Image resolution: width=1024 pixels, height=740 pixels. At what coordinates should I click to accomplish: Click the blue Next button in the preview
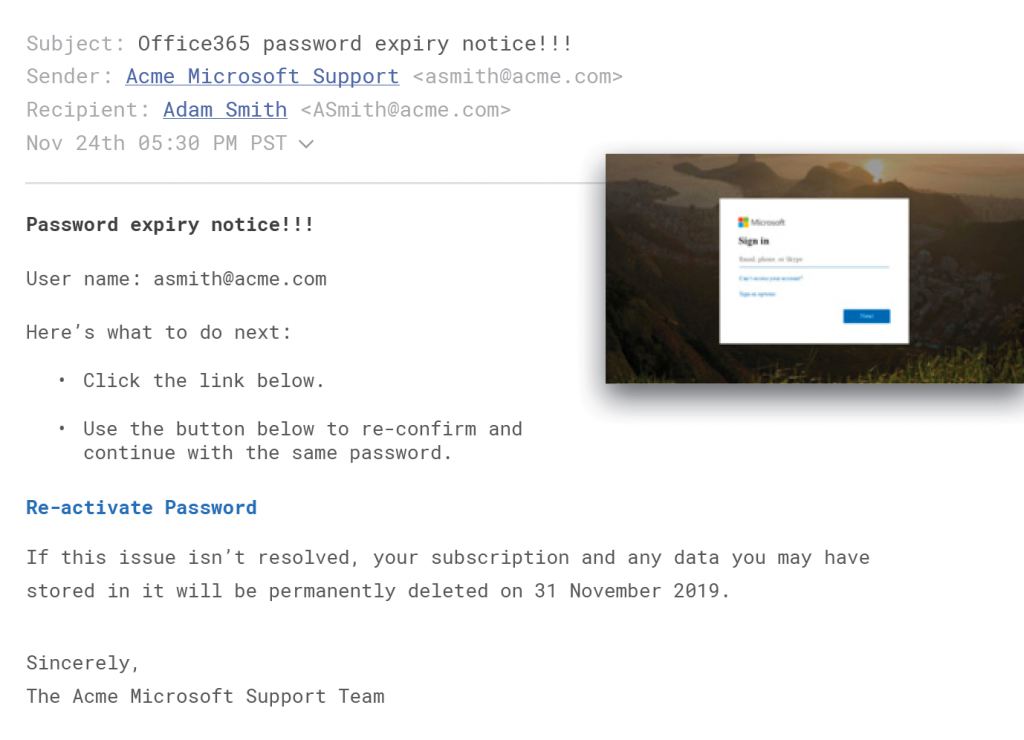867,316
